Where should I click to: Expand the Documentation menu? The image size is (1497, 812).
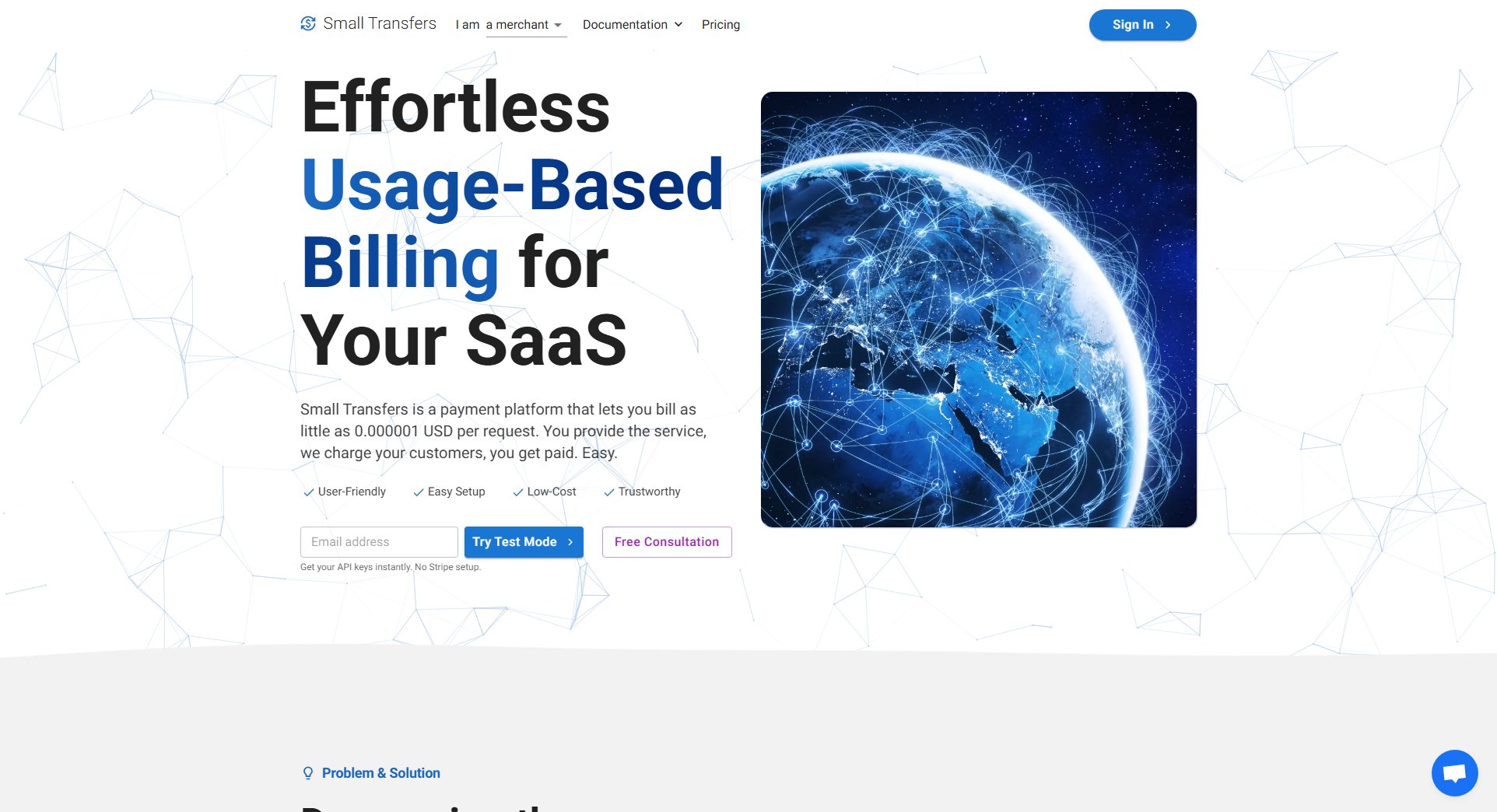625,25
